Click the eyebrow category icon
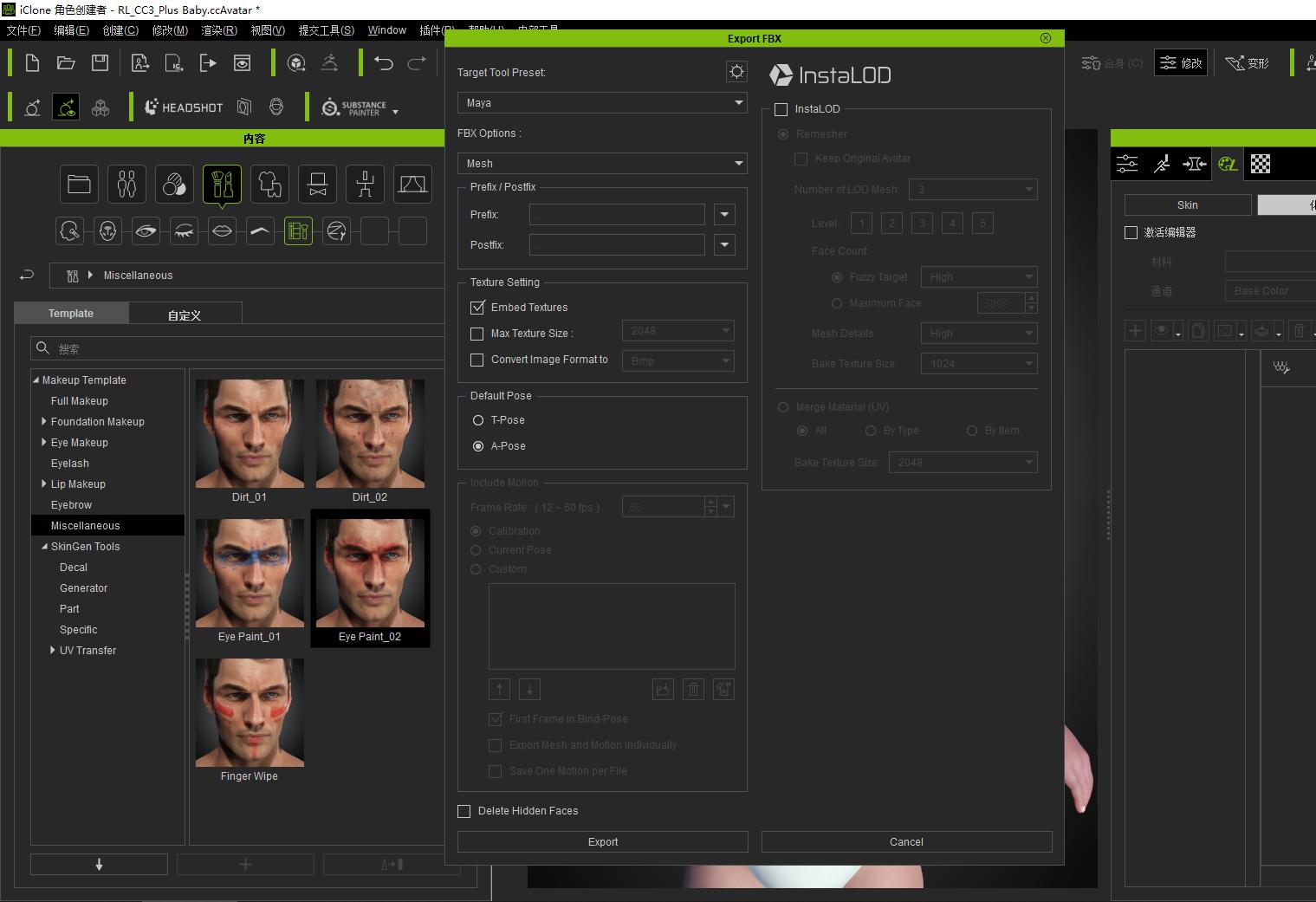1316x902 pixels. pos(260,230)
